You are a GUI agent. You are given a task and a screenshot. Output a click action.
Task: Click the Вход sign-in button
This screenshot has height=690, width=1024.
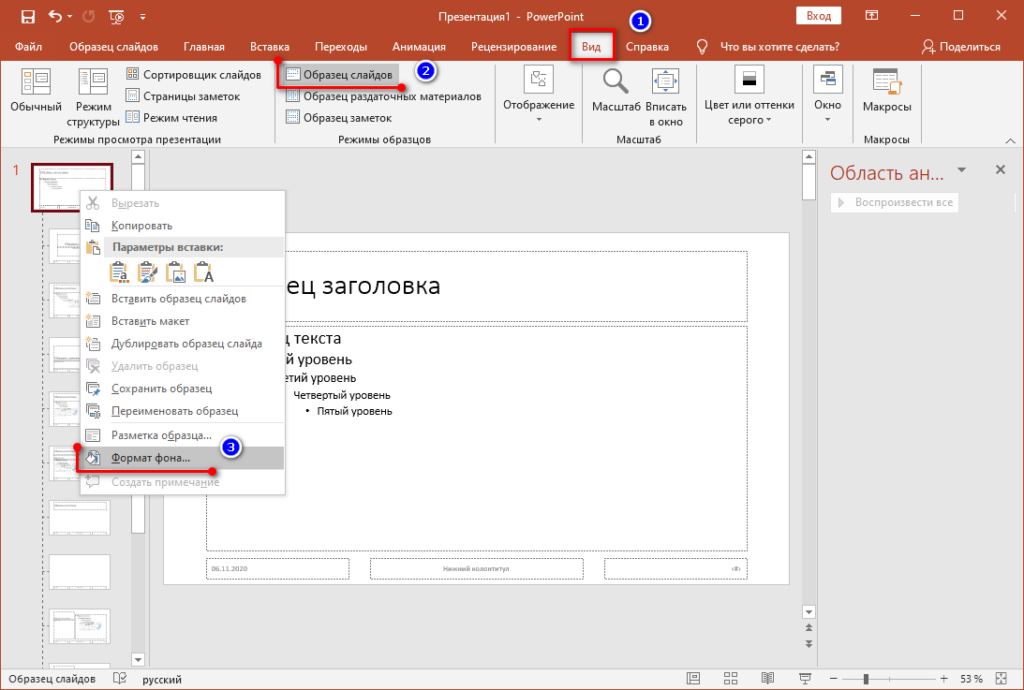click(x=818, y=16)
